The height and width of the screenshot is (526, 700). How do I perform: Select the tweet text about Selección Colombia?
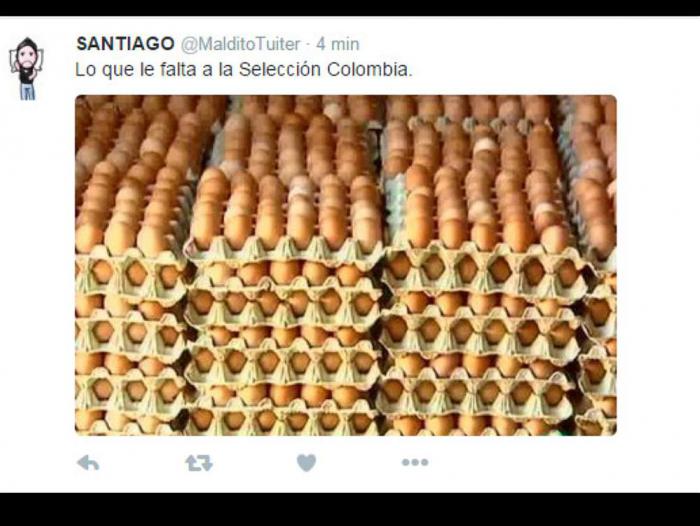244,70
